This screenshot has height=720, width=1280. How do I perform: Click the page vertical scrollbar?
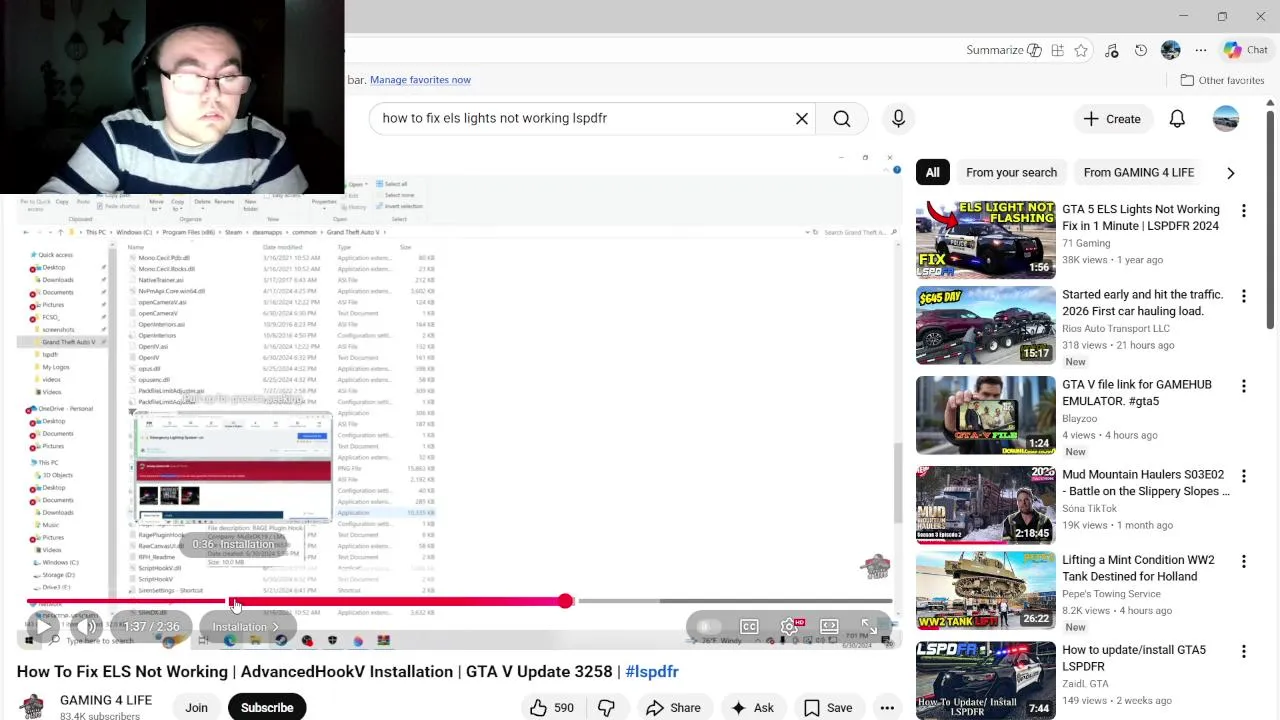[1271, 220]
